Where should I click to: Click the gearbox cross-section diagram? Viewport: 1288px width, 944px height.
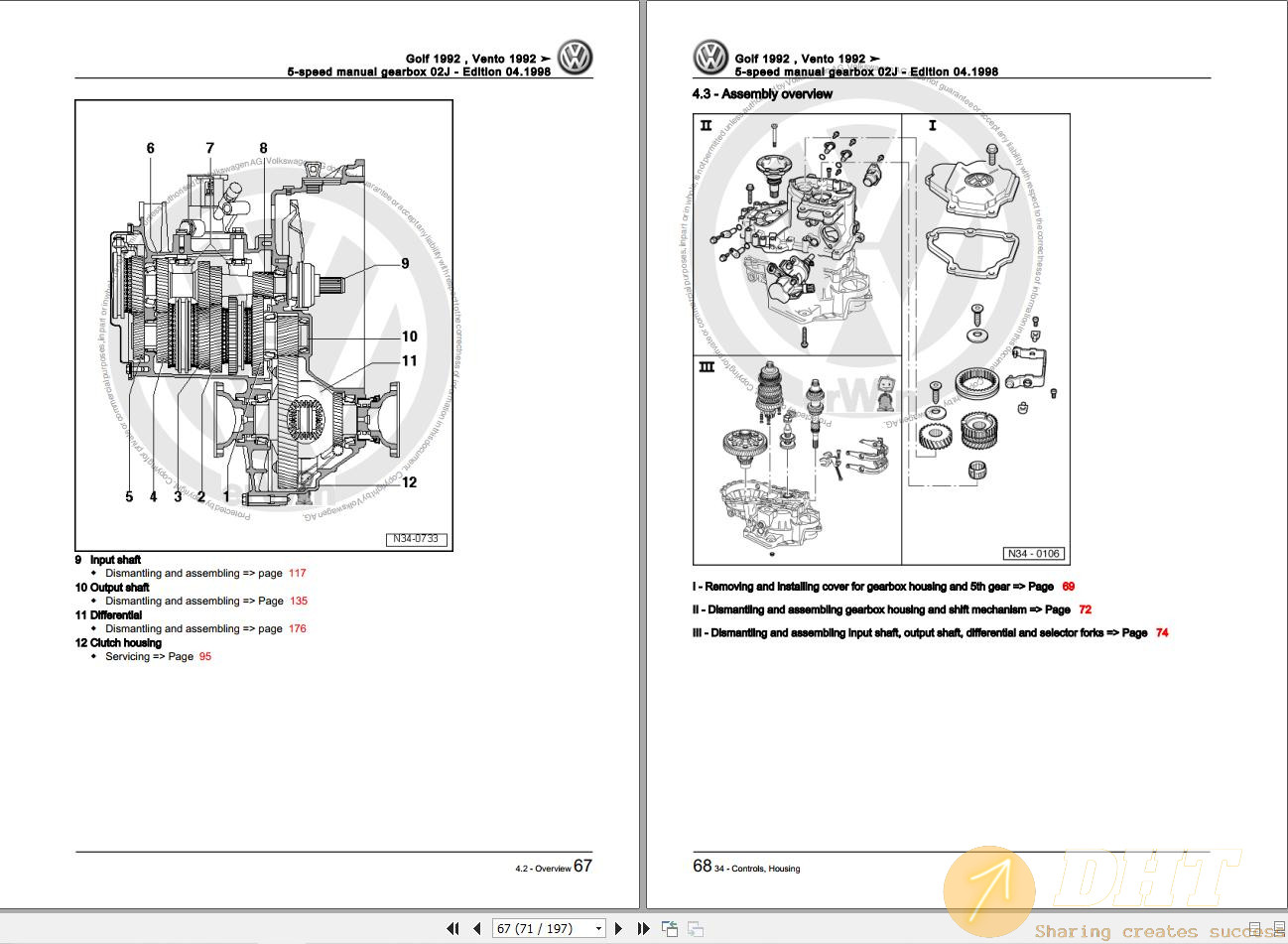click(264, 326)
